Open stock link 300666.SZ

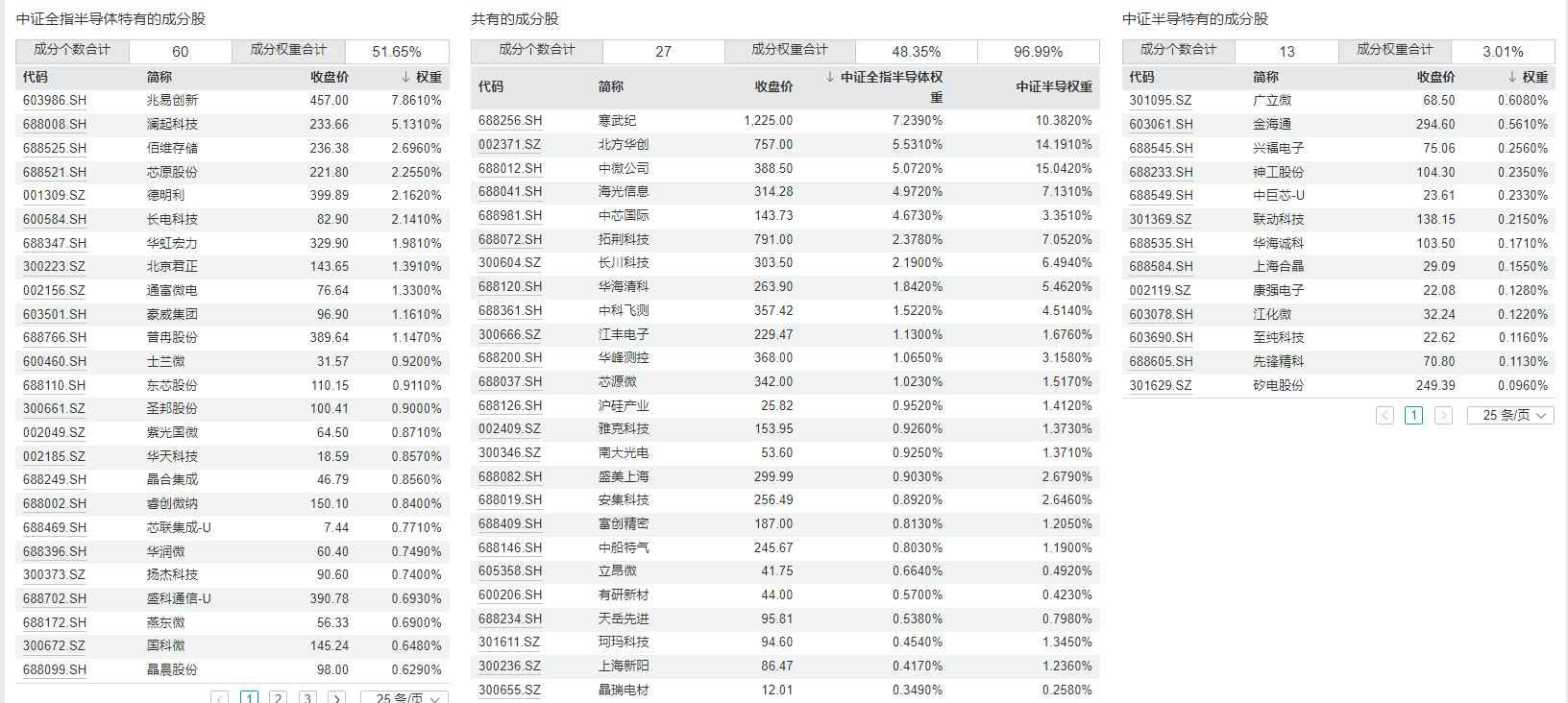click(509, 334)
